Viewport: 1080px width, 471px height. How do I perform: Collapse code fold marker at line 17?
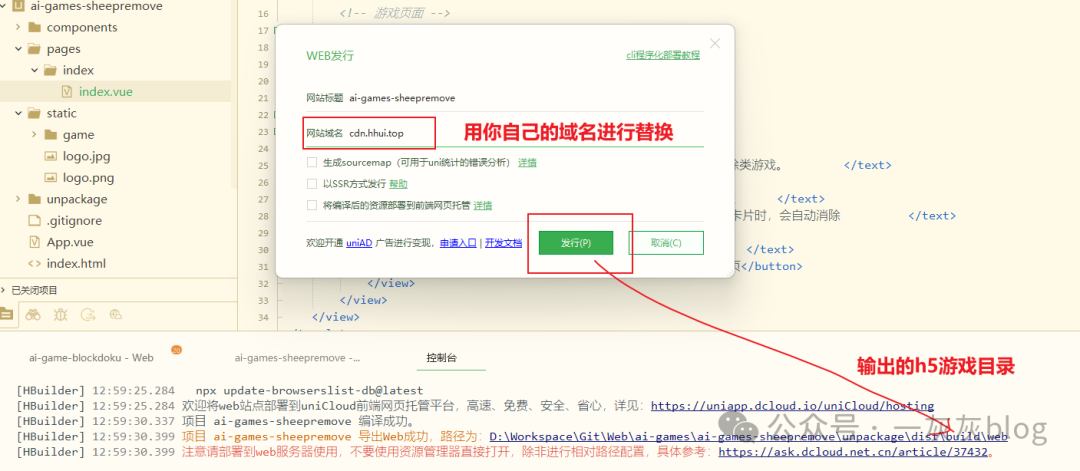pos(275,31)
